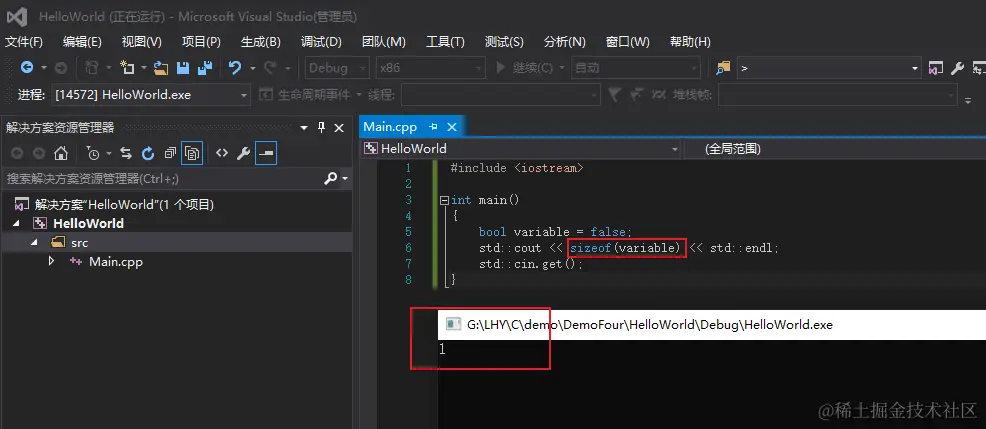The width and height of the screenshot is (986, 429).
Task: Click the Save All multi-disk icon
Action: pyautogui.click(x=204, y=68)
